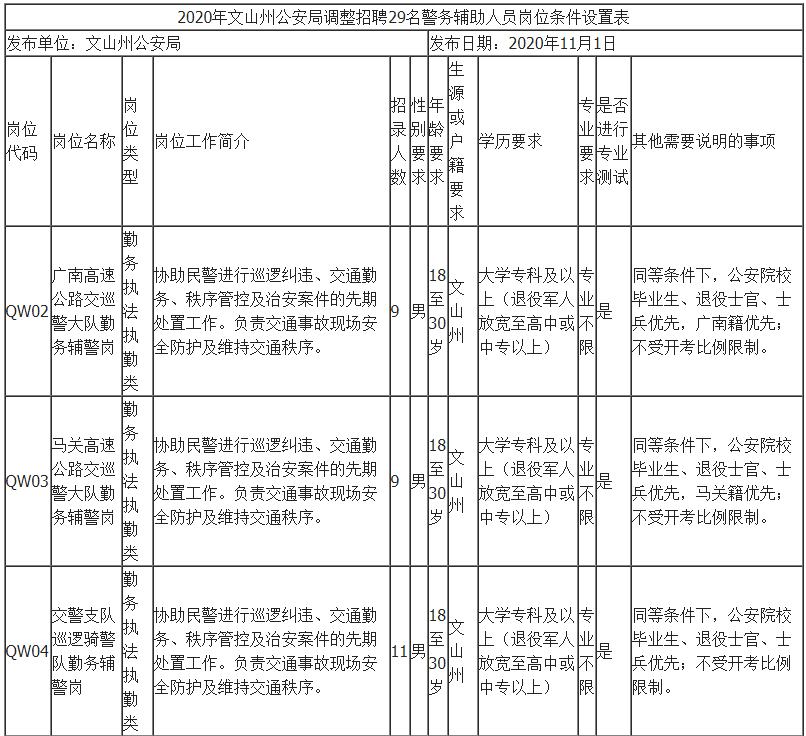The width and height of the screenshot is (806, 736).
Task: Select age 18至30岁 in the QW02 row
Action: pyautogui.click(x=438, y=311)
